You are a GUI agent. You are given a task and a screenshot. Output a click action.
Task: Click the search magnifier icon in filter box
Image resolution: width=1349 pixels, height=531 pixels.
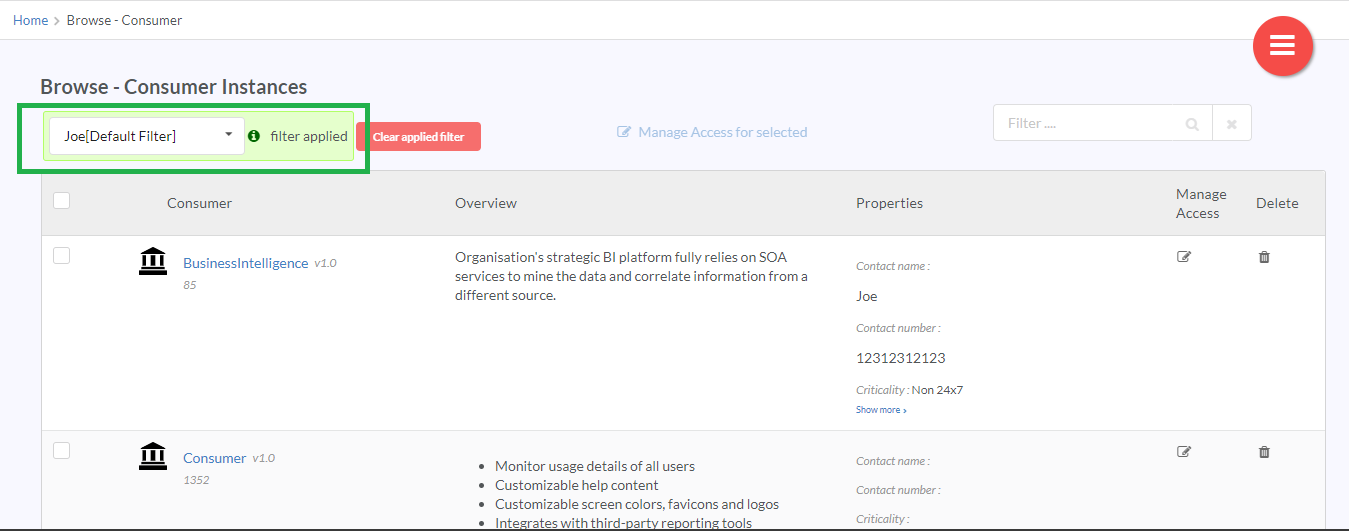click(x=1192, y=124)
